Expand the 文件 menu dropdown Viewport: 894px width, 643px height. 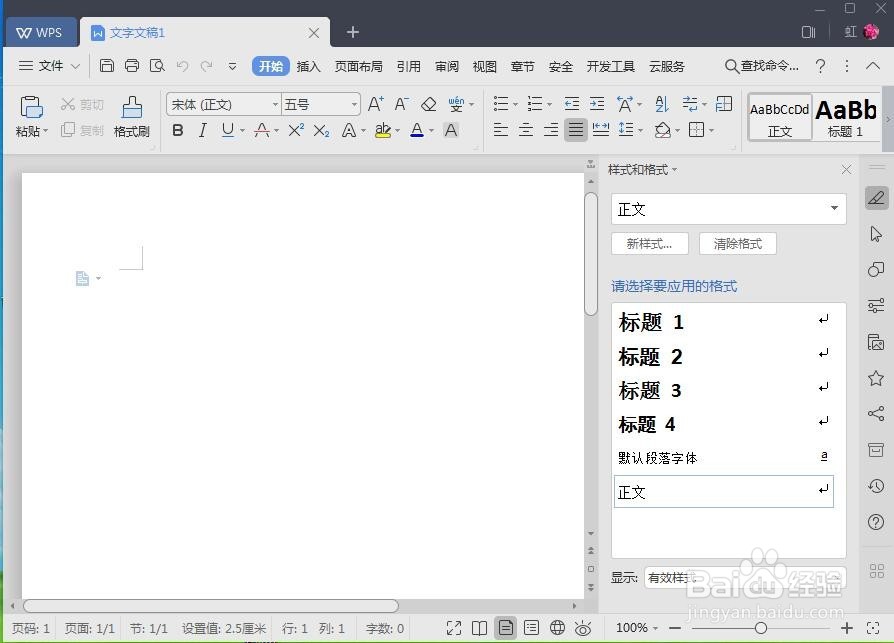49,66
